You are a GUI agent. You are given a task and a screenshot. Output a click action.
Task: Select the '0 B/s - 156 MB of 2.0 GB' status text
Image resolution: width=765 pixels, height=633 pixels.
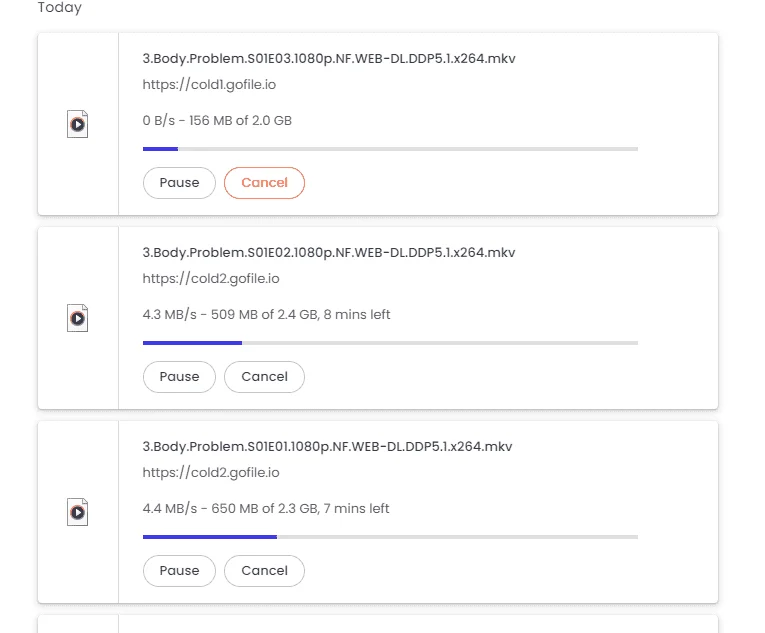(217, 121)
